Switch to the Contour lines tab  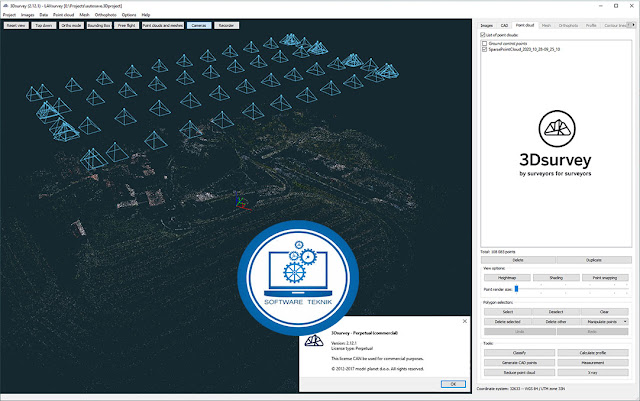click(614, 25)
